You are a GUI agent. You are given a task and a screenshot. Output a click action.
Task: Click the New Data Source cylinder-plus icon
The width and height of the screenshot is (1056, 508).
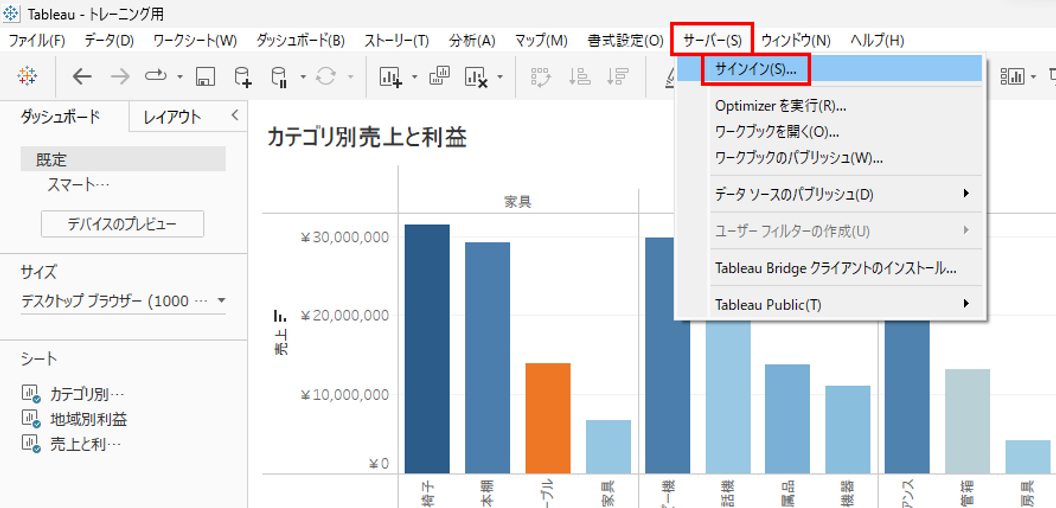(242, 77)
